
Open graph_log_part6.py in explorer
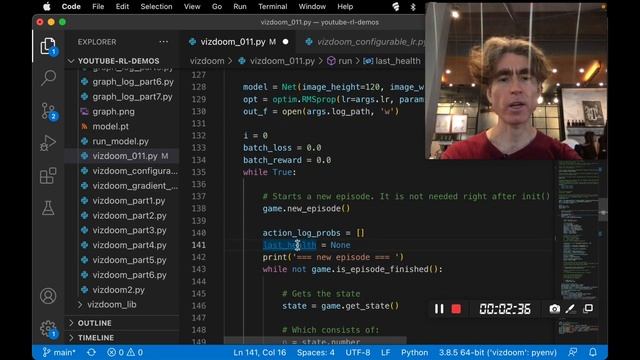(133, 82)
